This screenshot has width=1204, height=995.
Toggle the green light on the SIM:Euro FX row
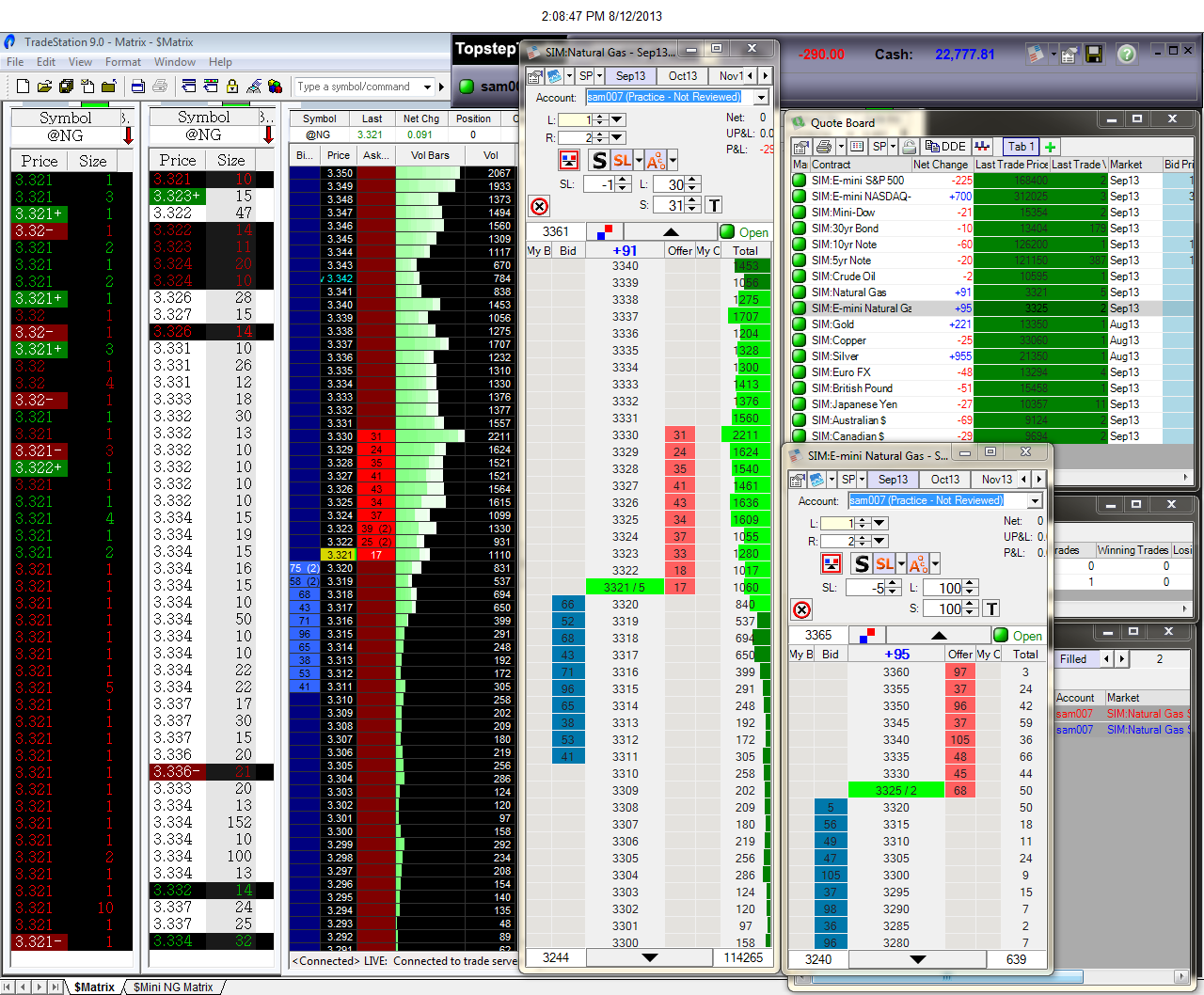[x=800, y=372]
